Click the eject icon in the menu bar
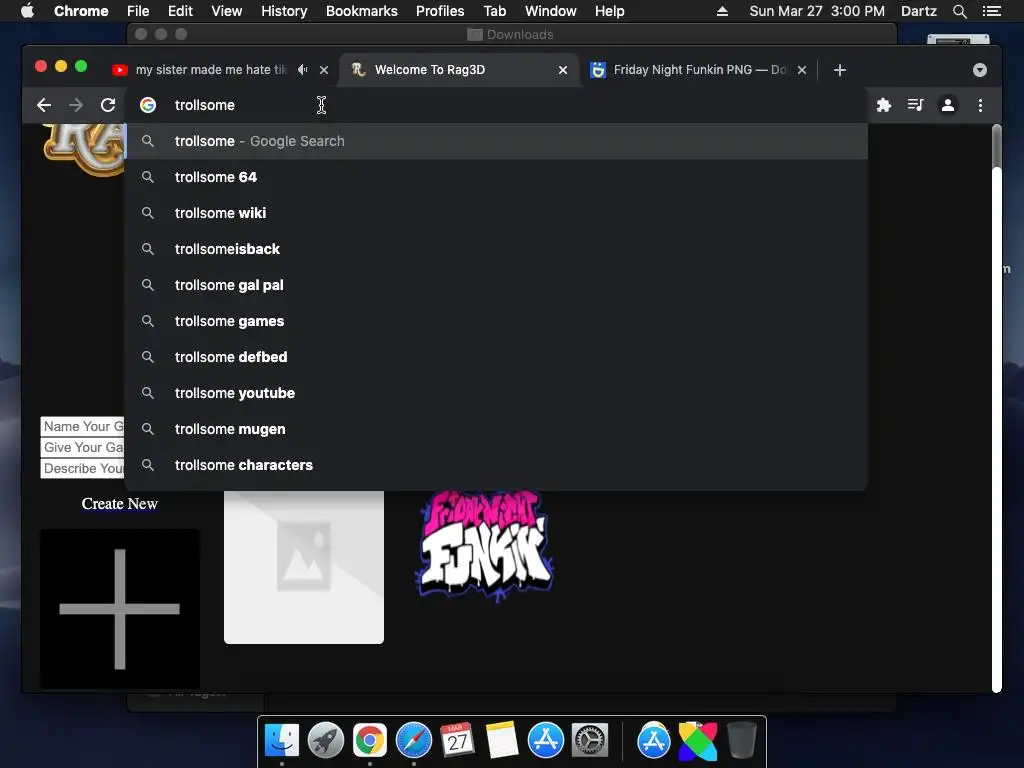The width and height of the screenshot is (1024, 768). [722, 11]
